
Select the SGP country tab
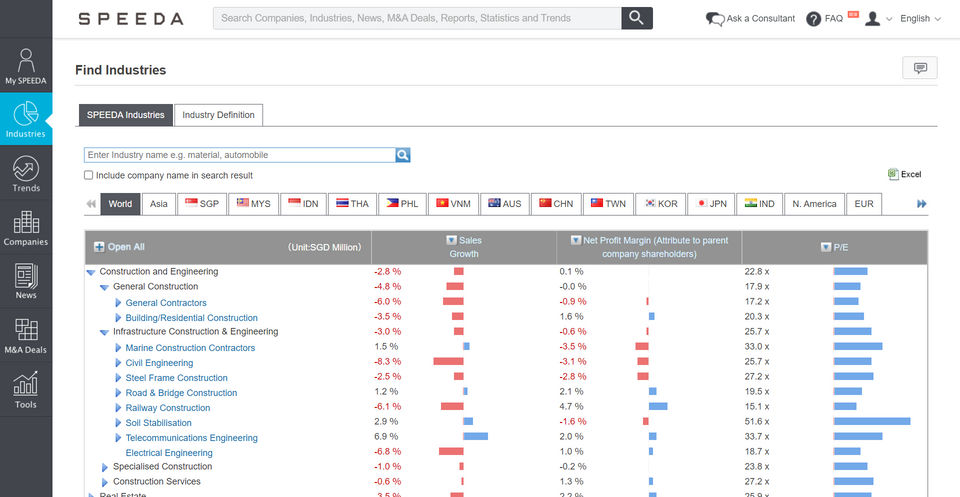coord(202,204)
